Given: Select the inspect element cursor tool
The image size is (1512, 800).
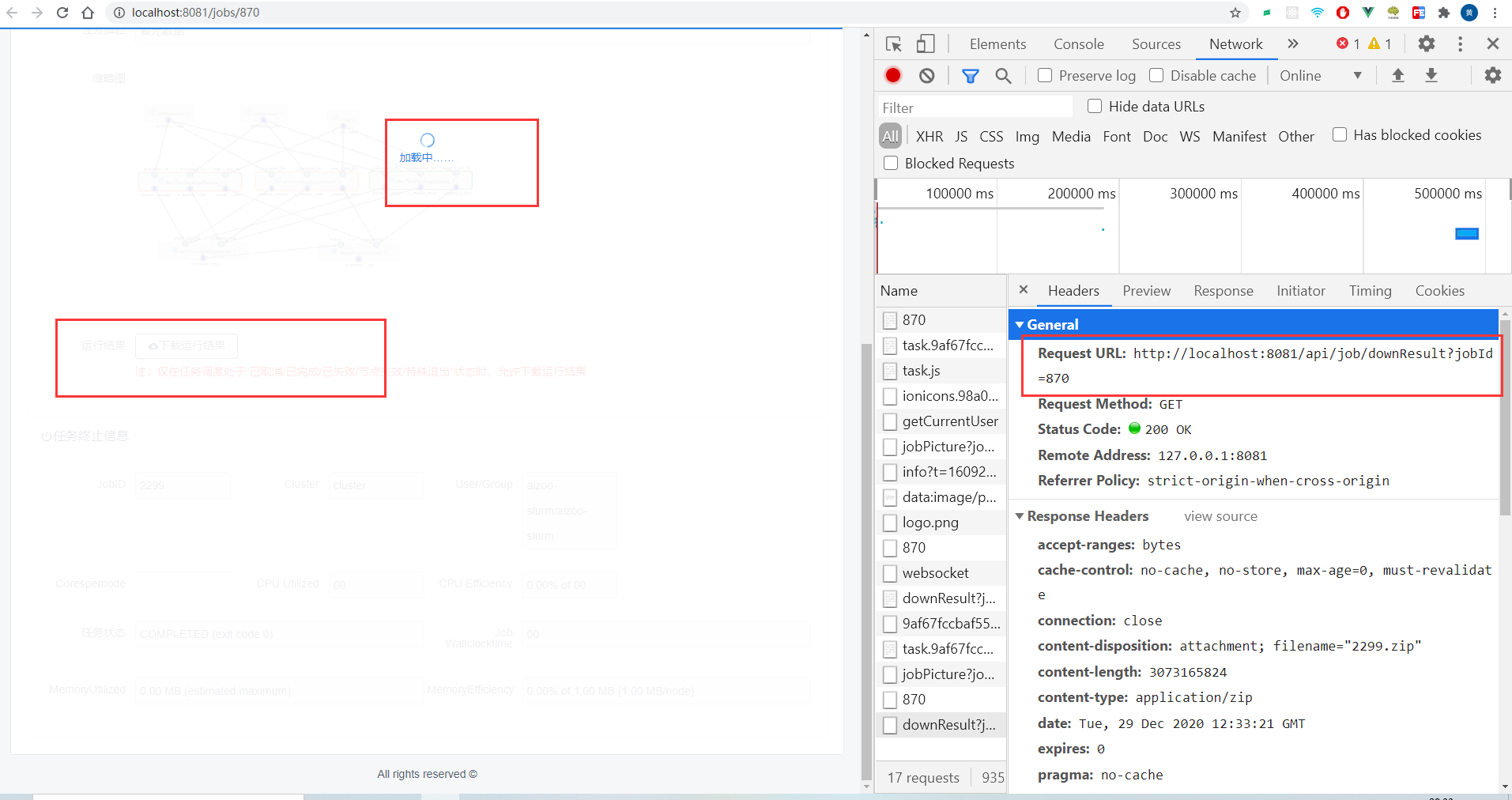Looking at the screenshot, I should tap(893, 44).
